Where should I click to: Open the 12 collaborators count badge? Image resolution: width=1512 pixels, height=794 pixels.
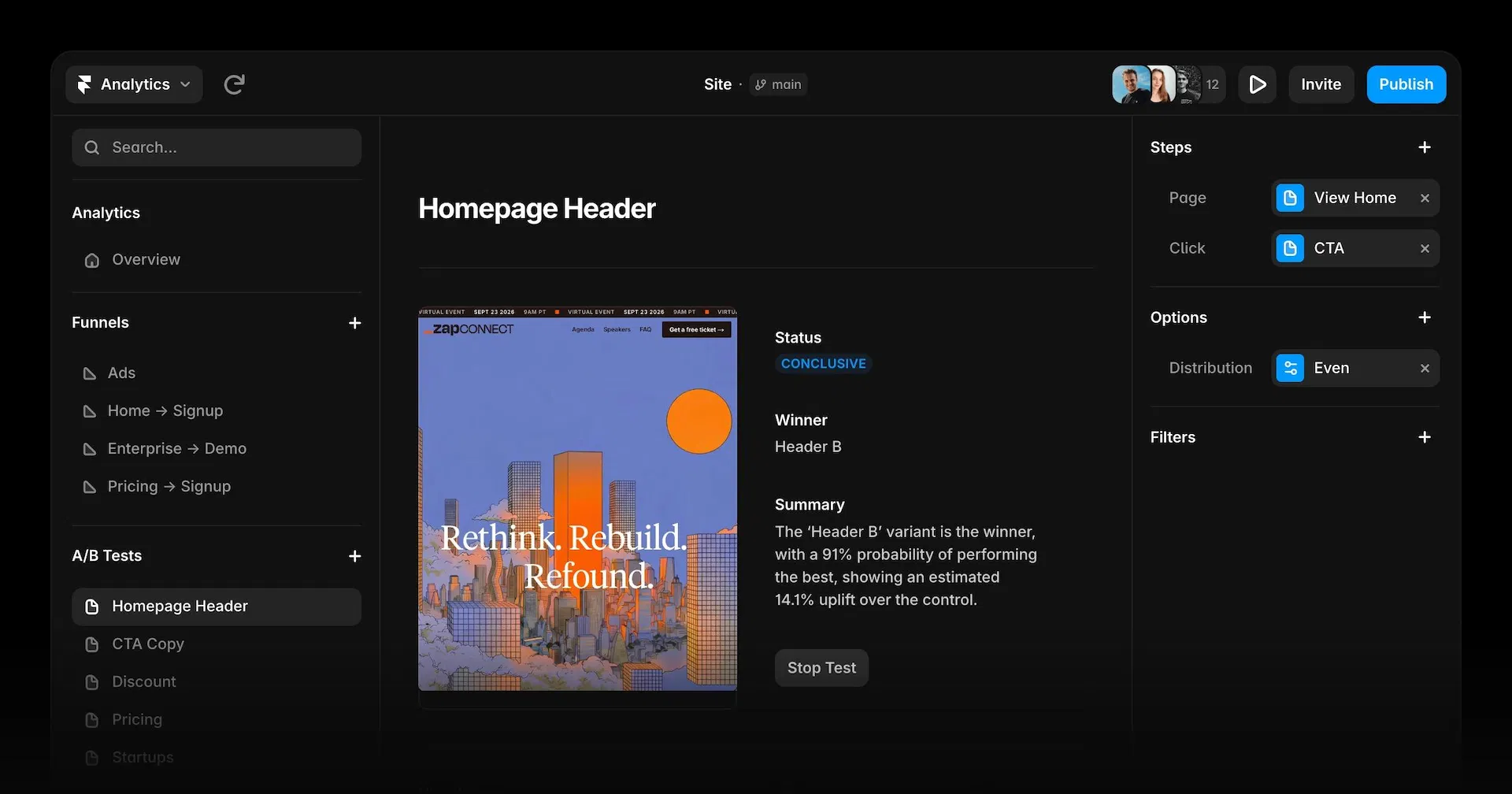[x=1213, y=84]
